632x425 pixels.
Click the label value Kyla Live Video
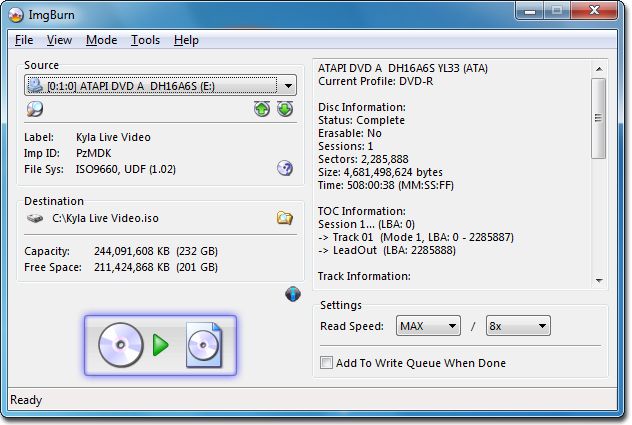[113, 137]
